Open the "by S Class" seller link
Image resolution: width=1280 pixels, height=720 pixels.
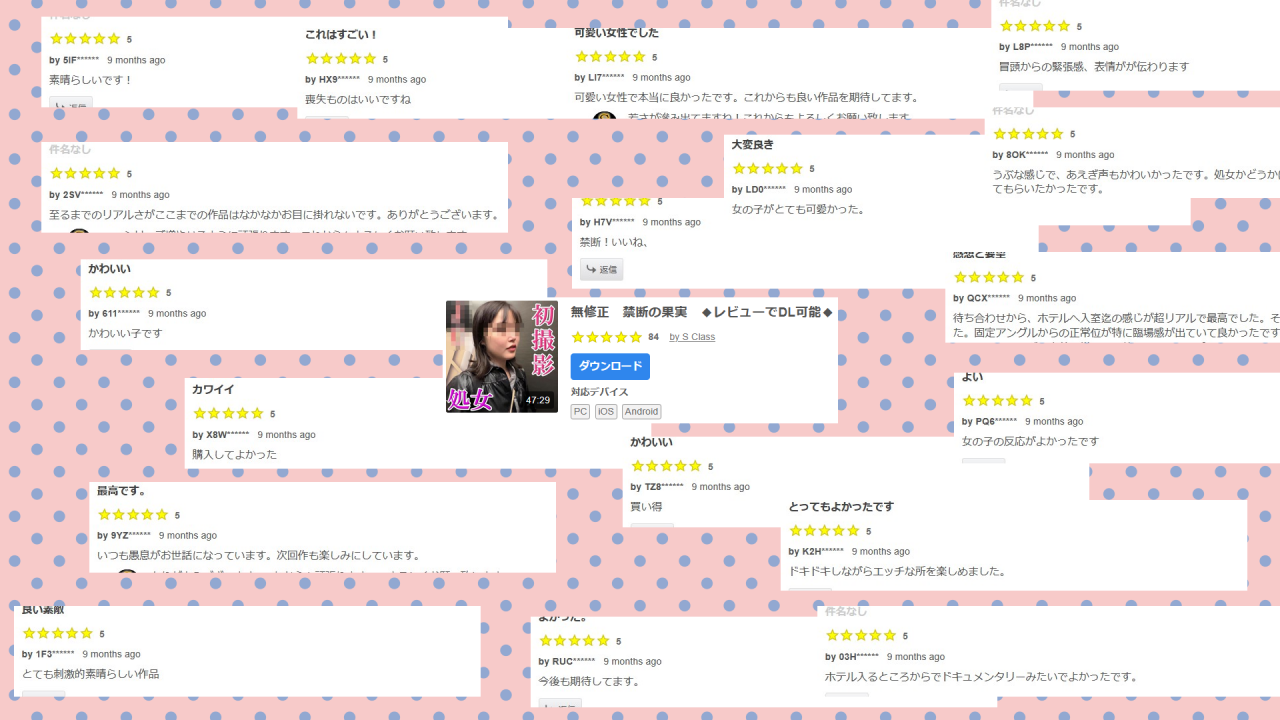pyautogui.click(x=692, y=337)
